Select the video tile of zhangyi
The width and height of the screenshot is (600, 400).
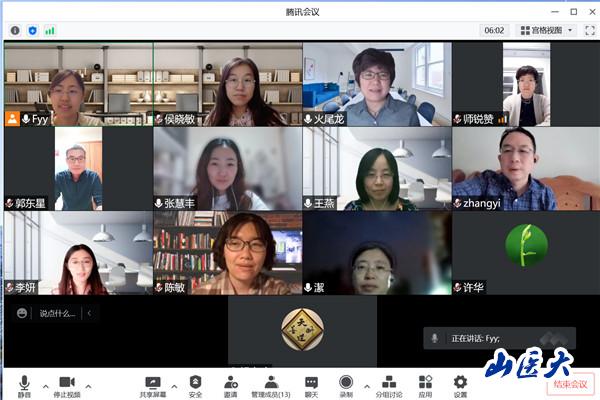525,168
